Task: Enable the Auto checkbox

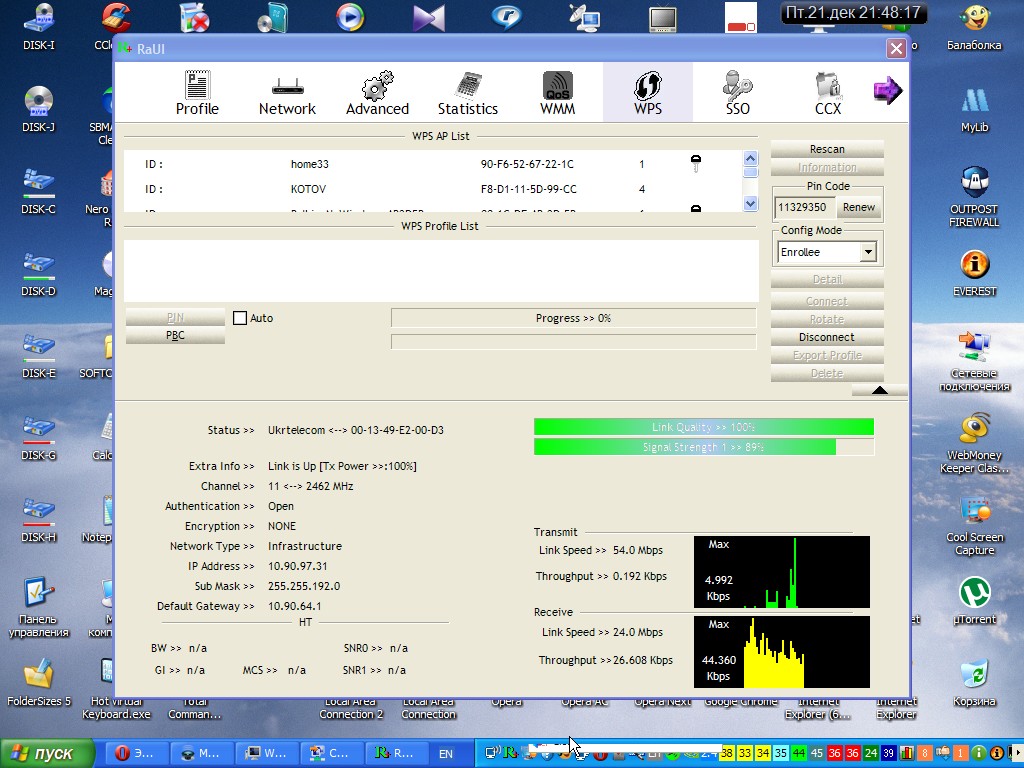Action: pos(240,318)
